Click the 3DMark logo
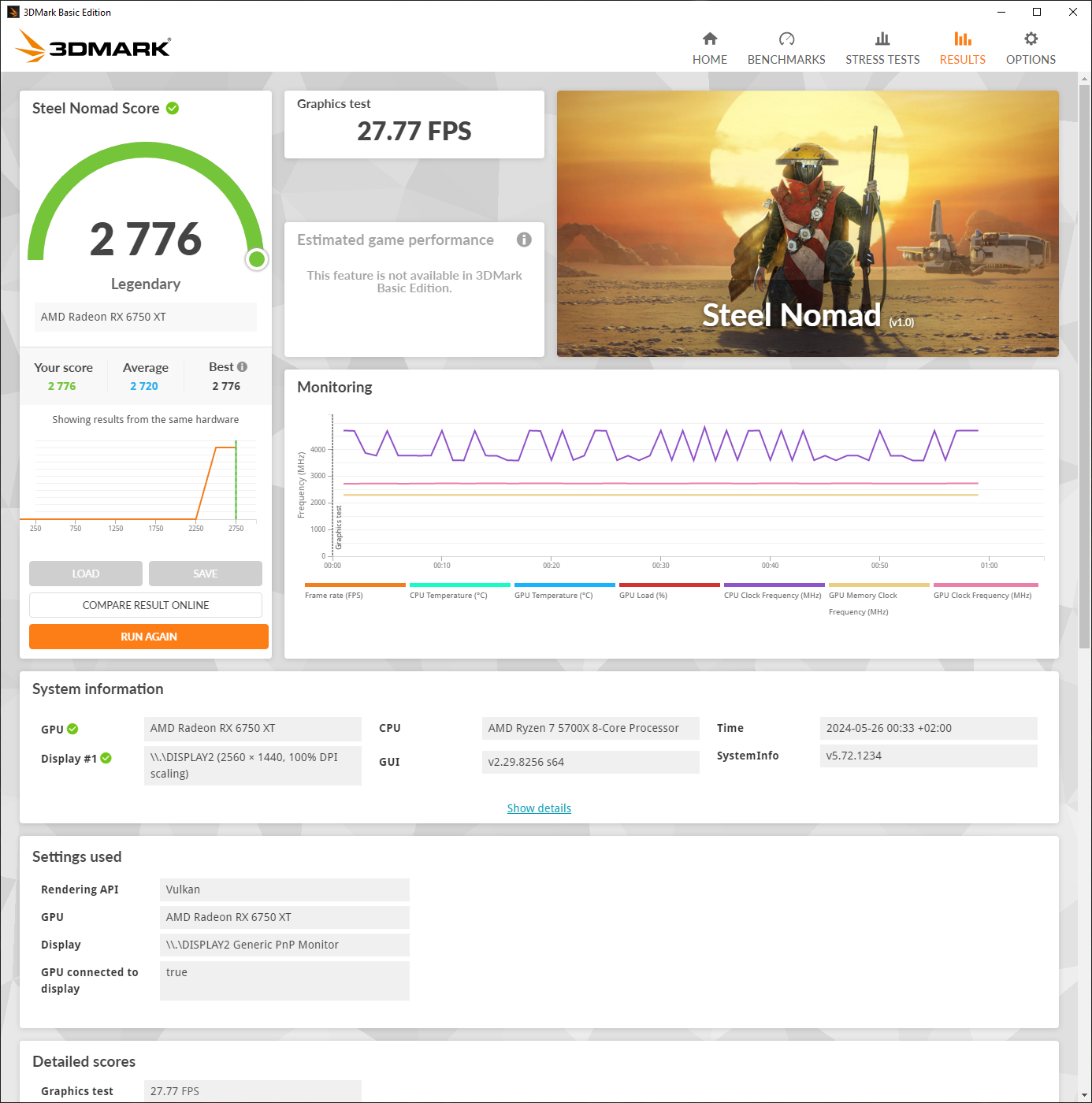Viewport: 1092px width, 1103px height. [x=93, y=46]
